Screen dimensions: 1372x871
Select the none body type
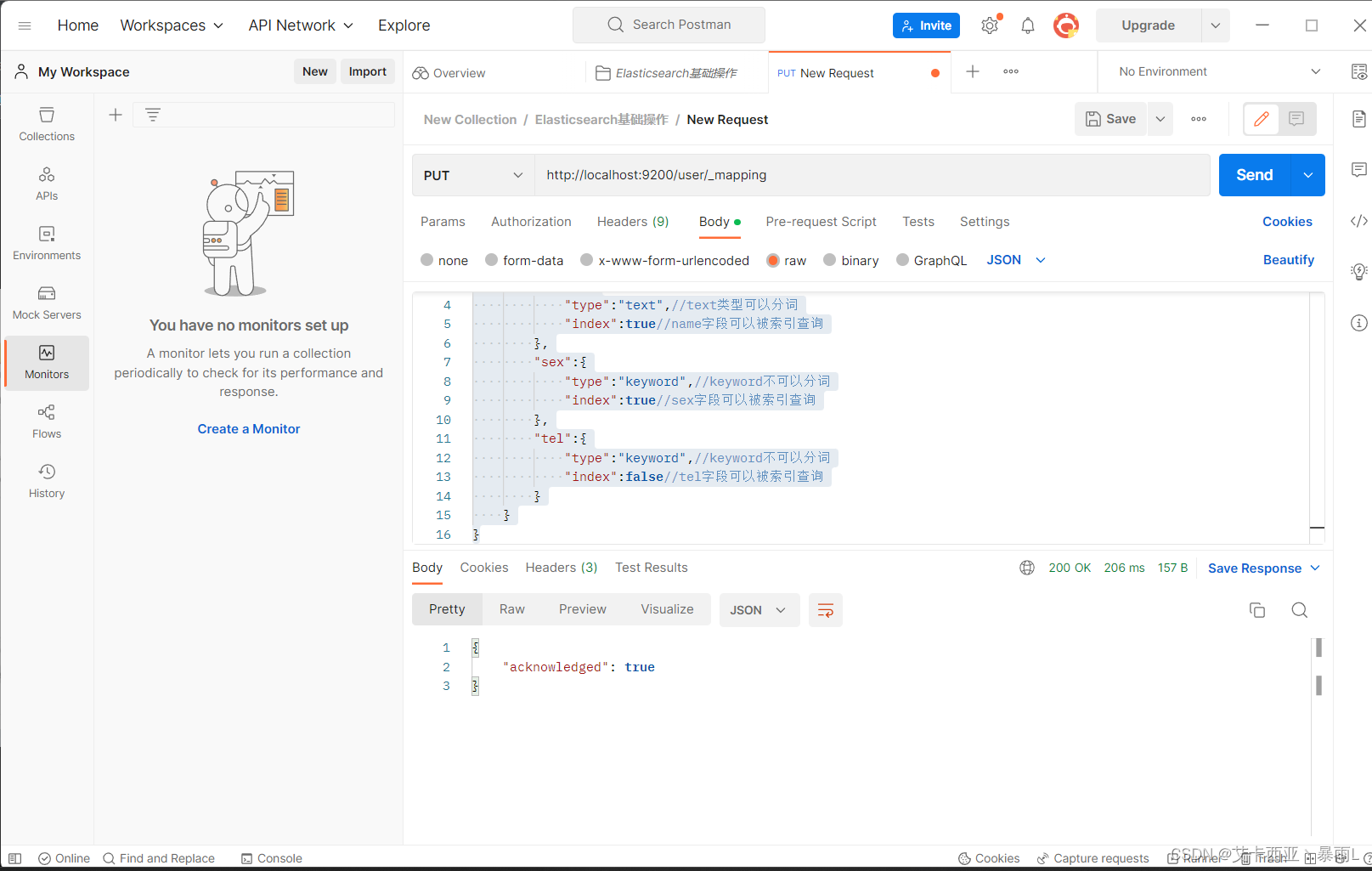(444, 260)
